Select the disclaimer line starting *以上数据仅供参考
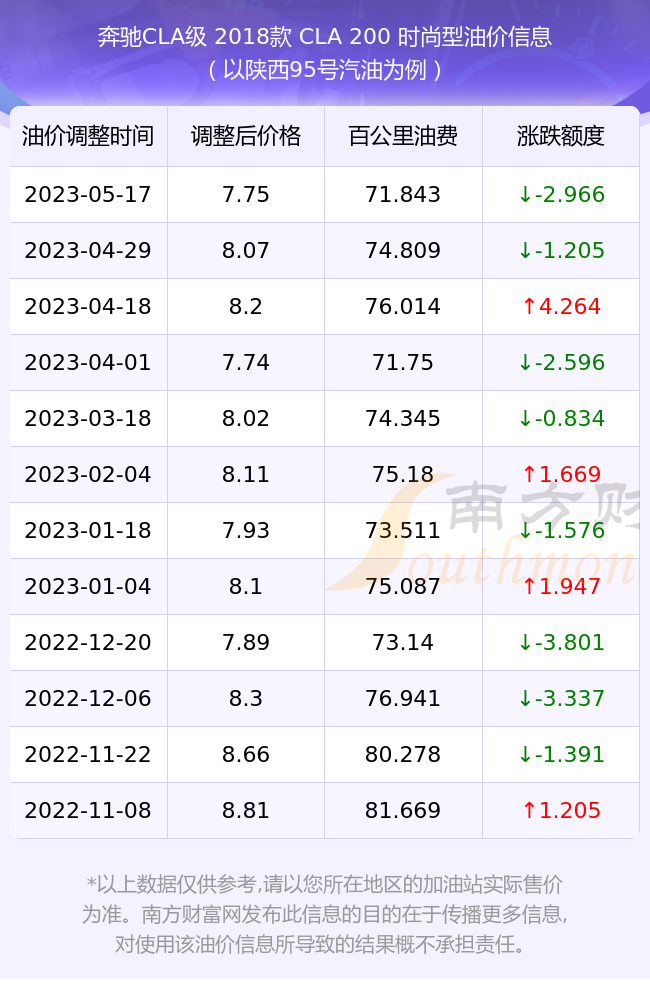 tap(325, 885)
